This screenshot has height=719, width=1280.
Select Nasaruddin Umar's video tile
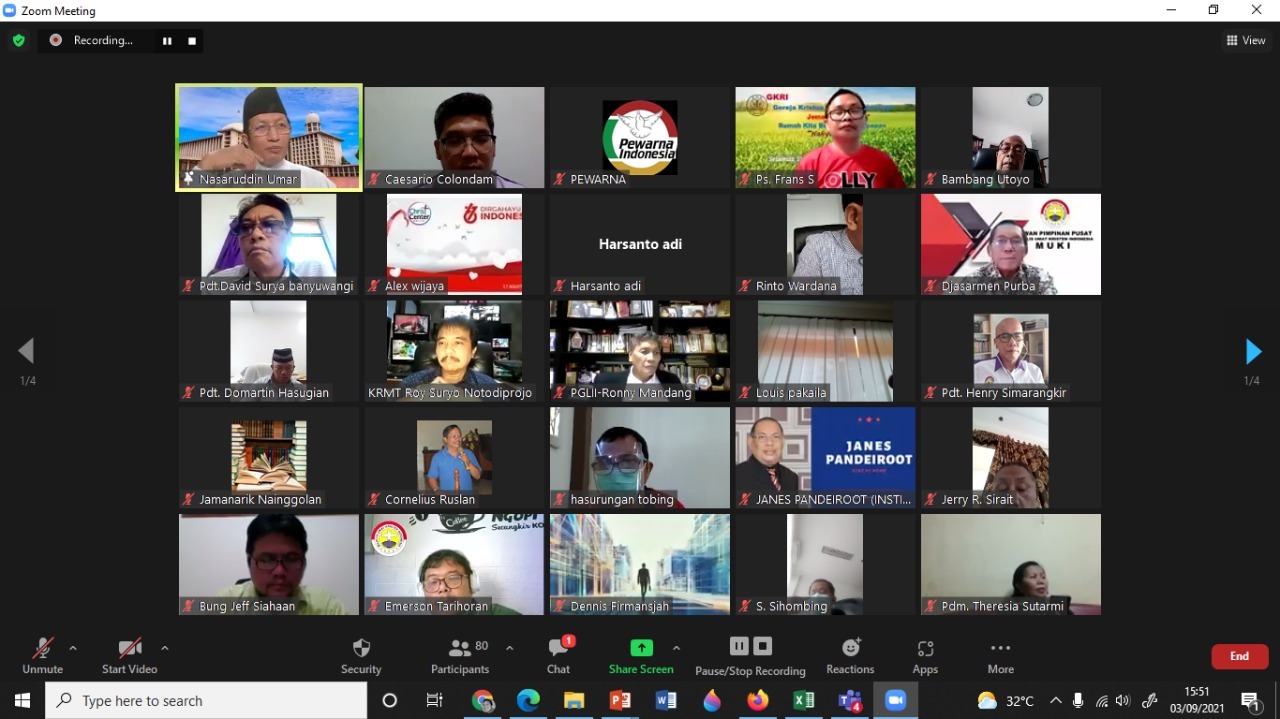coord(269,137)
